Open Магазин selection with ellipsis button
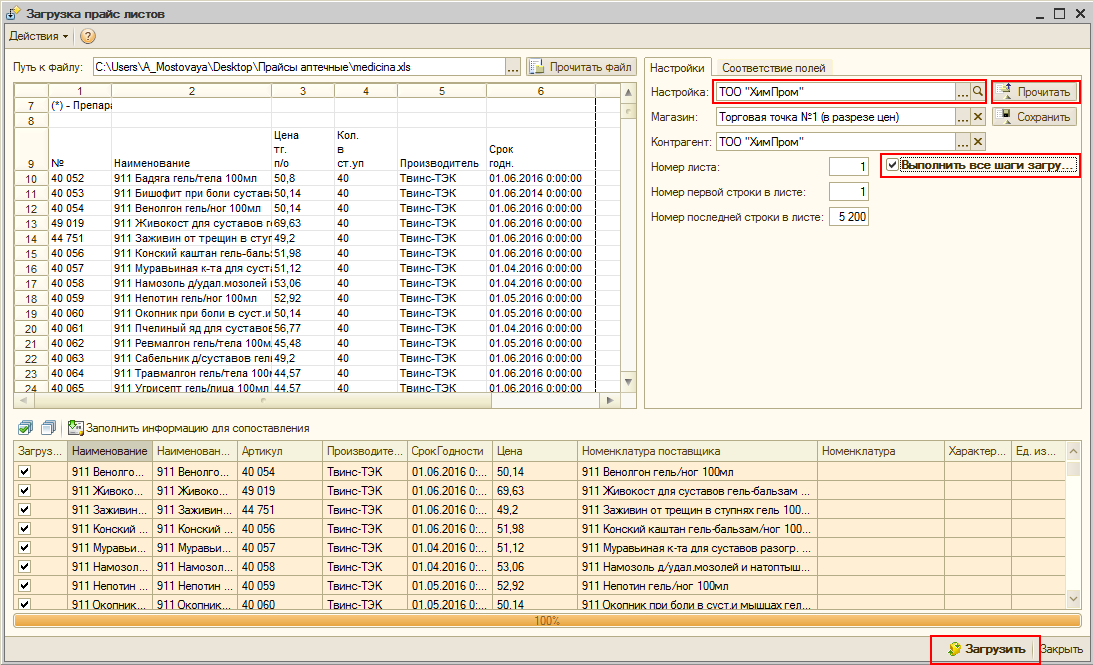Viewport: 1093px width, 665px height. point(962,117)
